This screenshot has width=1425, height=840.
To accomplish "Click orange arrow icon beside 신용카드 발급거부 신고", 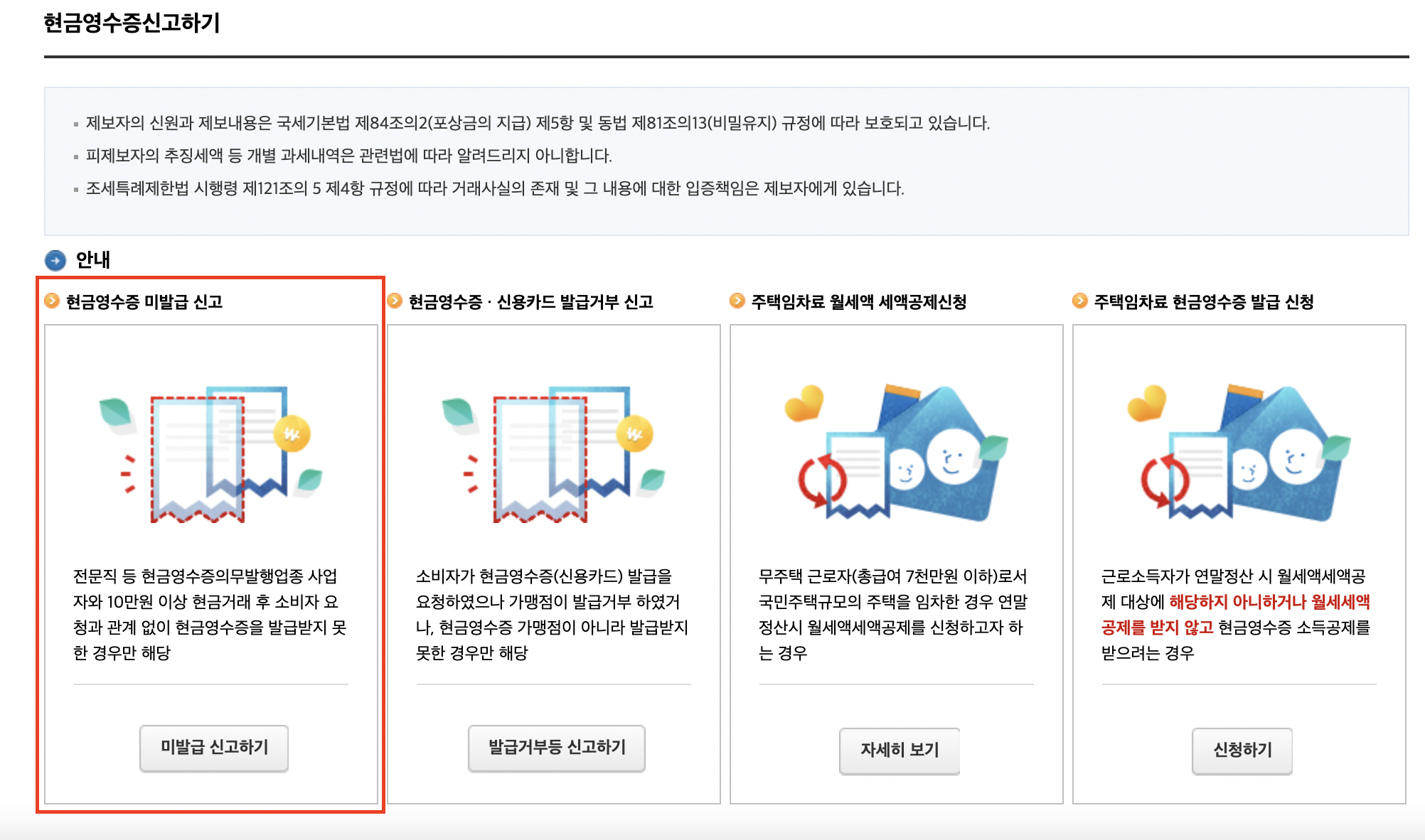I will (x=395, y=301).
